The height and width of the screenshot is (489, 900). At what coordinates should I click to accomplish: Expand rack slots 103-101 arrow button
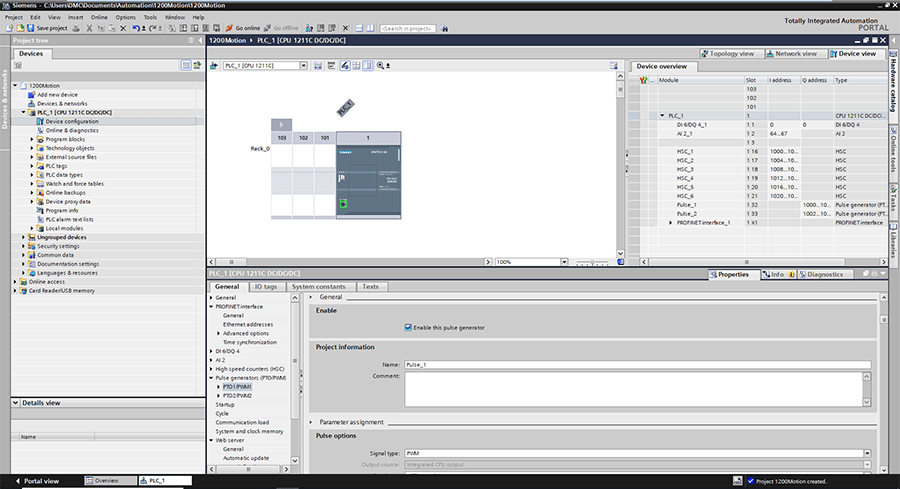281,125
